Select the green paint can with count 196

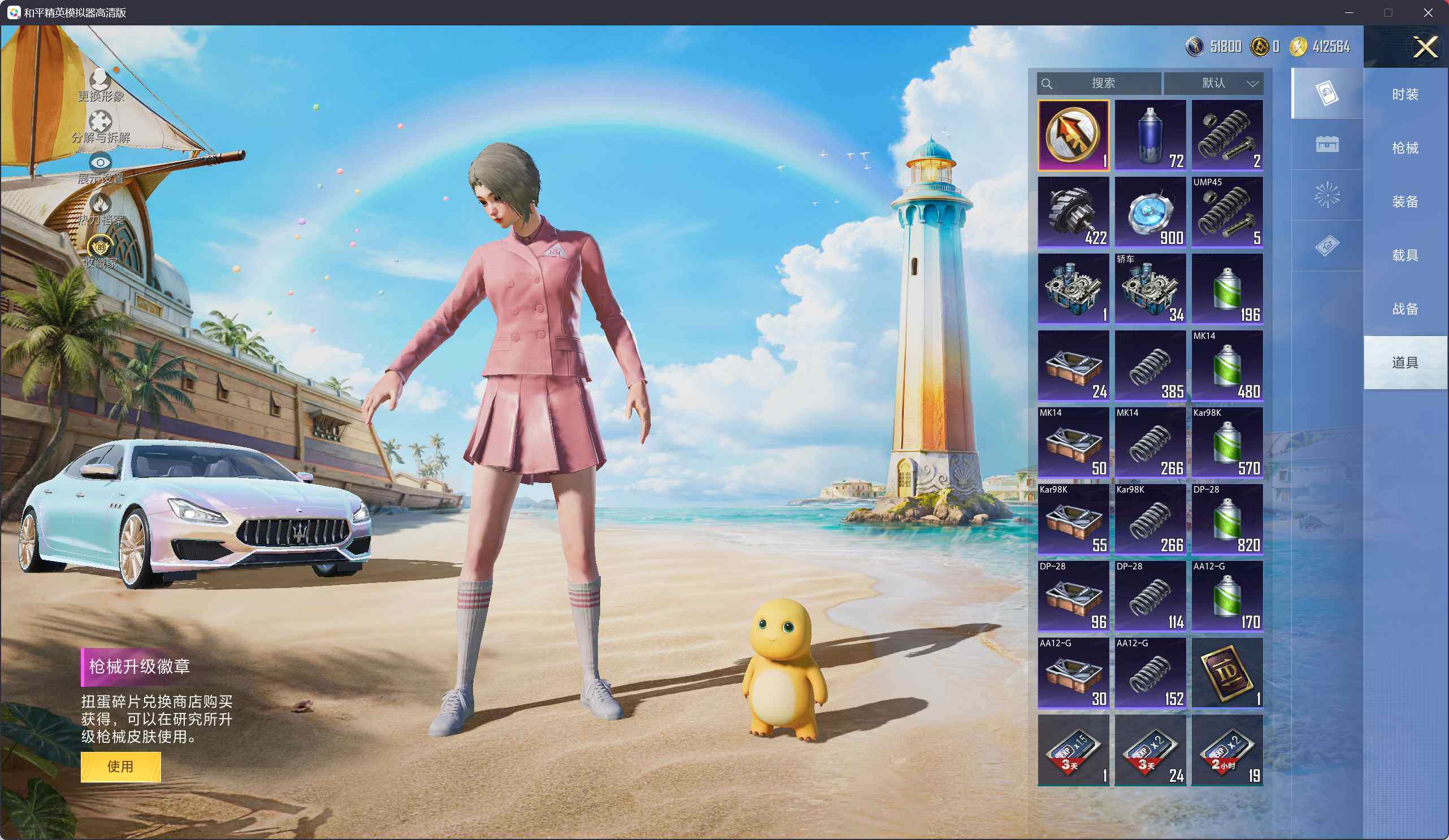[x=1227, y=289]
